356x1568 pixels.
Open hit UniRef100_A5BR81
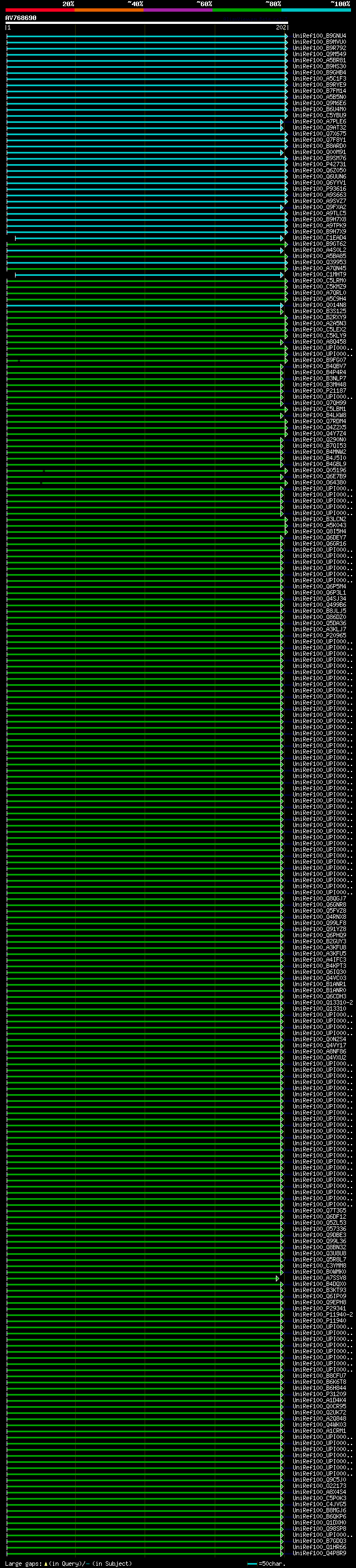[x=319, y=60]
